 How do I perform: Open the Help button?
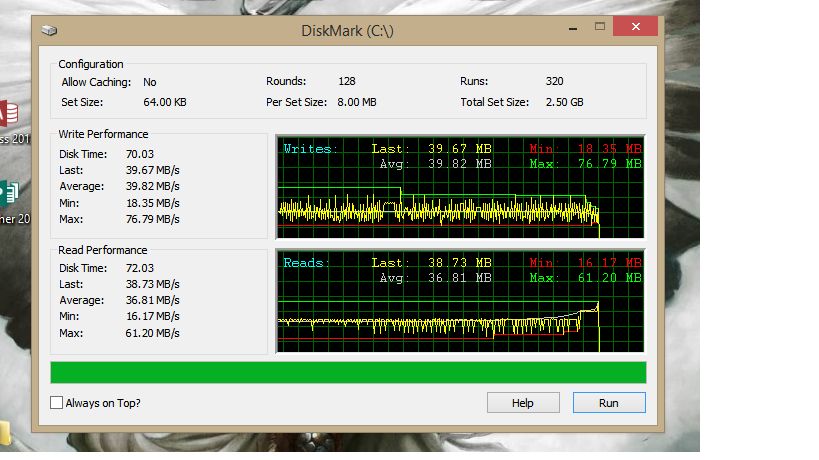523,403
